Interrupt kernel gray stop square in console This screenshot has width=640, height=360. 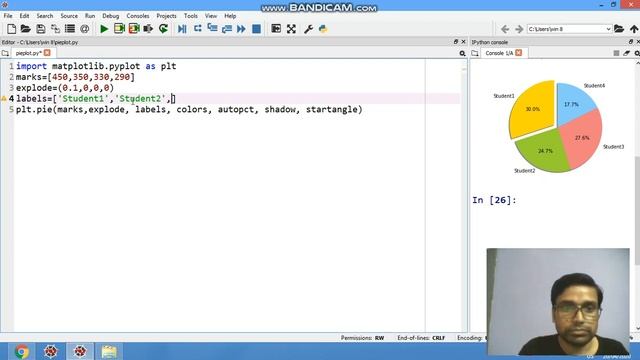616,53
